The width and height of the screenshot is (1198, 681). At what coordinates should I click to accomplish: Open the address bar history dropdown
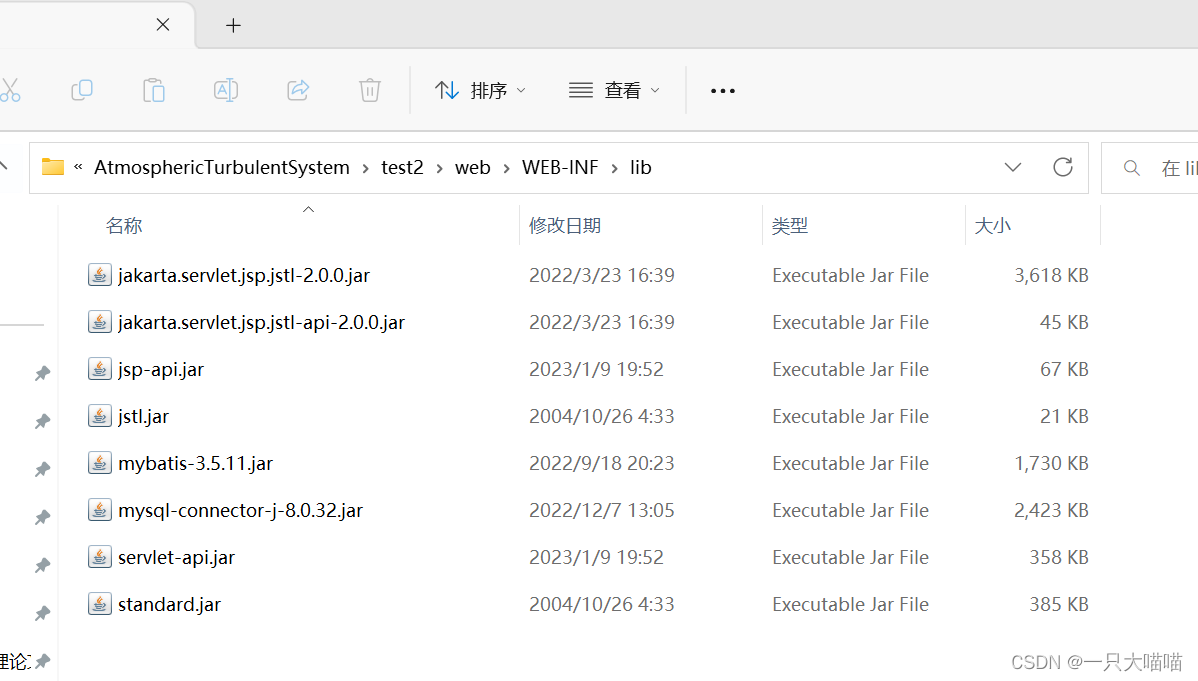pos(1012,167)
